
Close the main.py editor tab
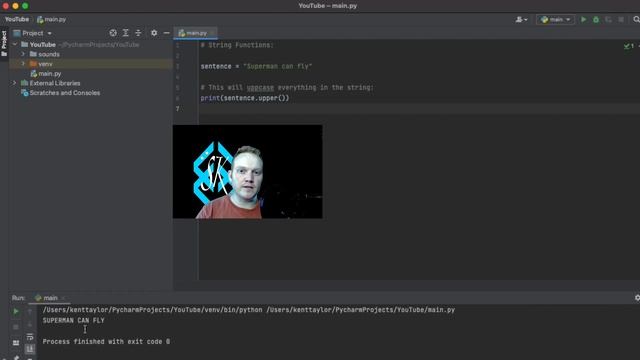[x=213, y=33]
